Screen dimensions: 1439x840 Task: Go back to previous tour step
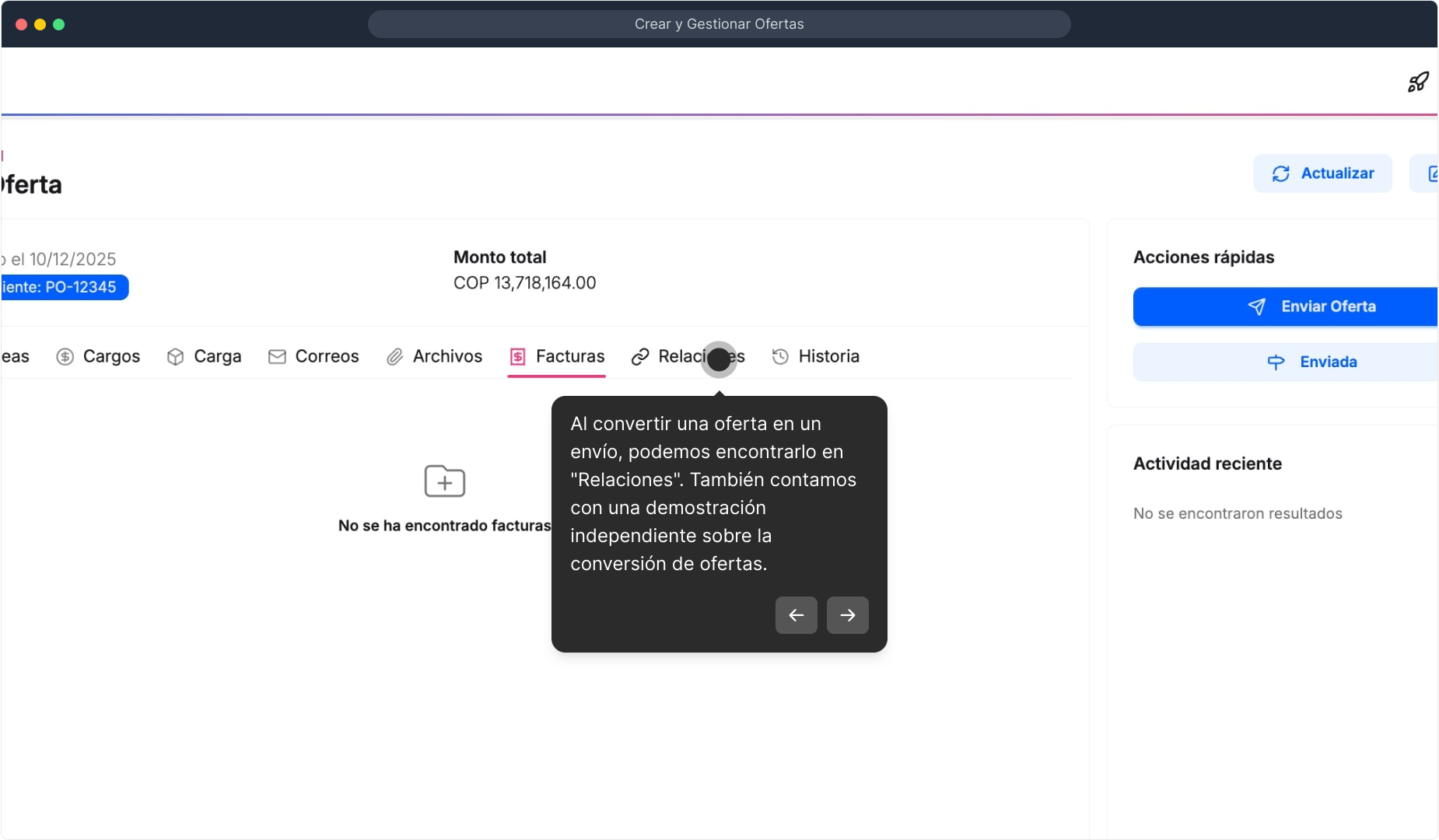coord(796,615)
